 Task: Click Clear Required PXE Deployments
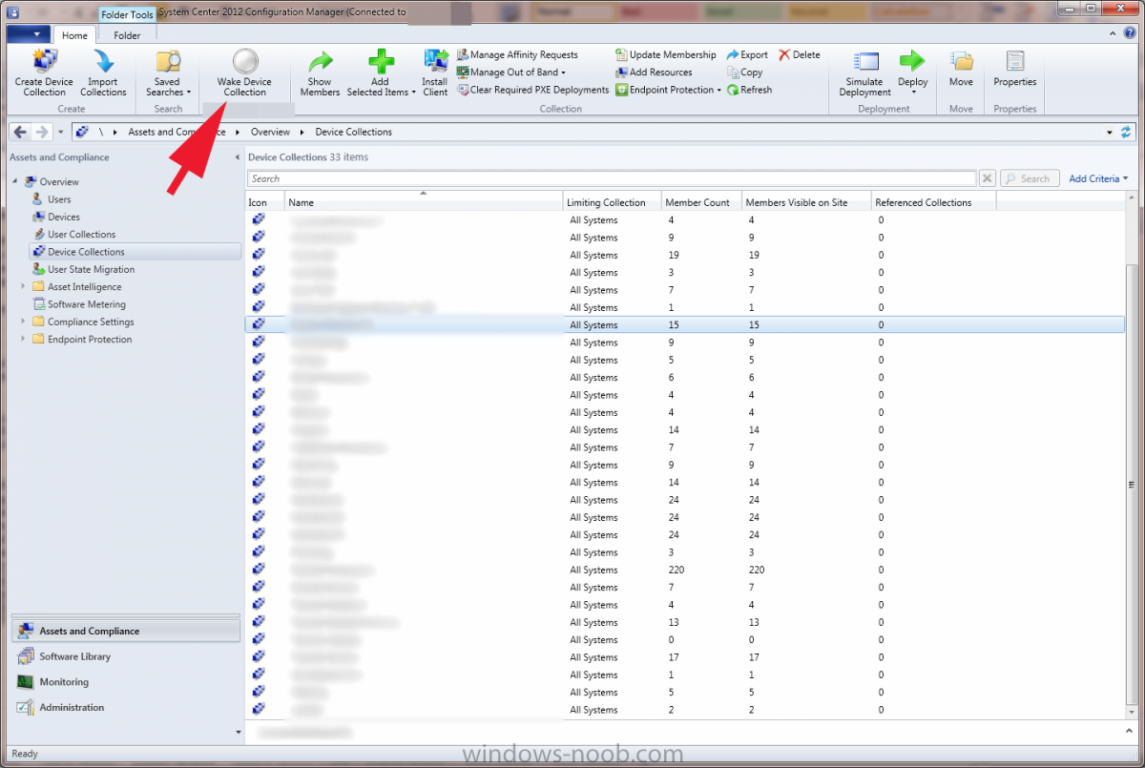[x=532, y=90]
